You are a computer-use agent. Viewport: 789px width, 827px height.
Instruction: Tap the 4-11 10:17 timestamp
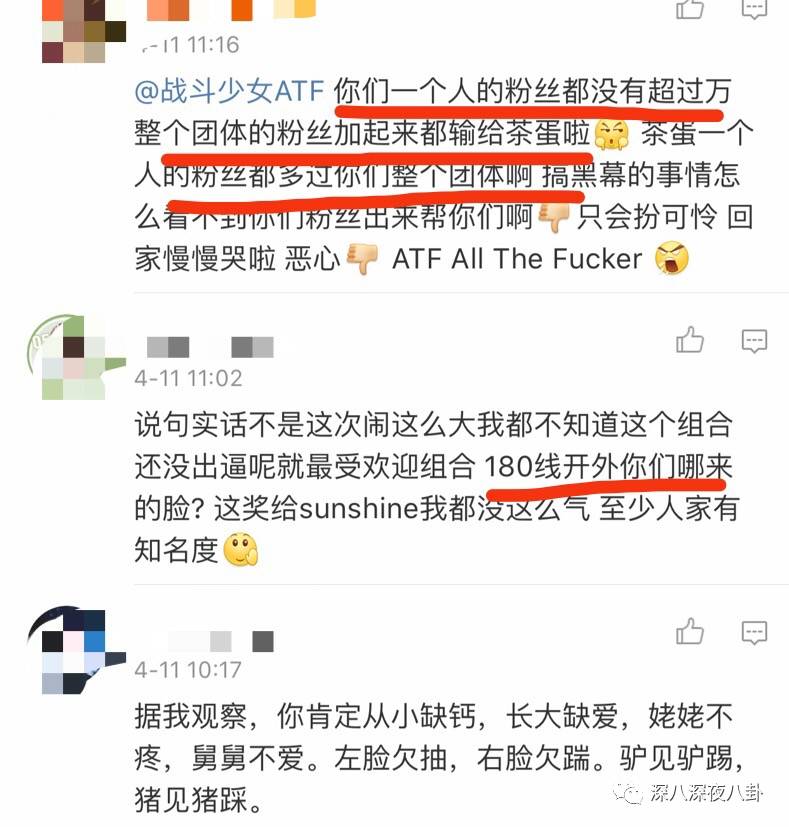pos(188,670)
